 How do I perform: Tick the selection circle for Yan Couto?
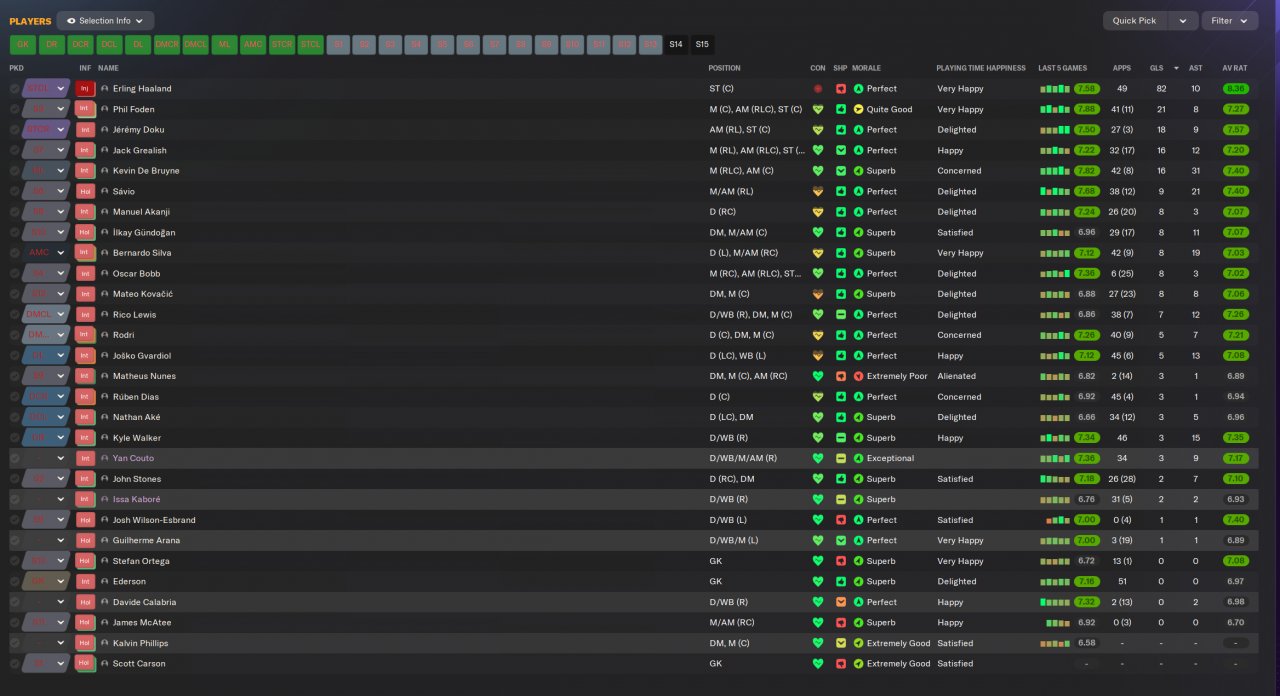14,458
